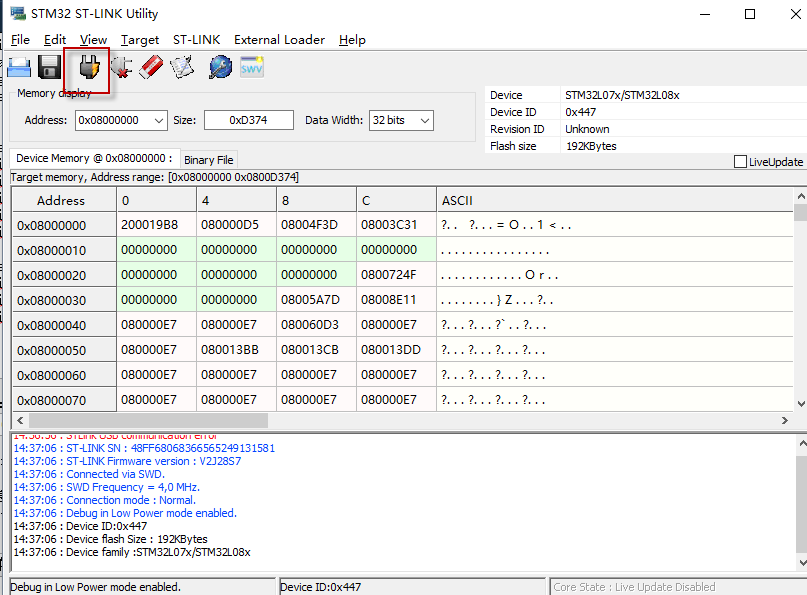The height and width of the screenshot is (595, 807).
Task: Click Device value STM32L07x/STM32L08x
Action: (622, 95)
